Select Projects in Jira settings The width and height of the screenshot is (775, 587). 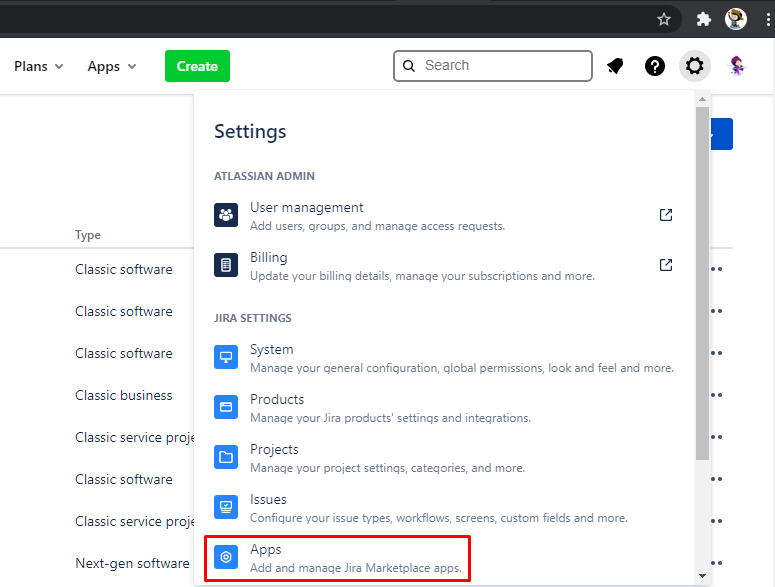[443, 458]
